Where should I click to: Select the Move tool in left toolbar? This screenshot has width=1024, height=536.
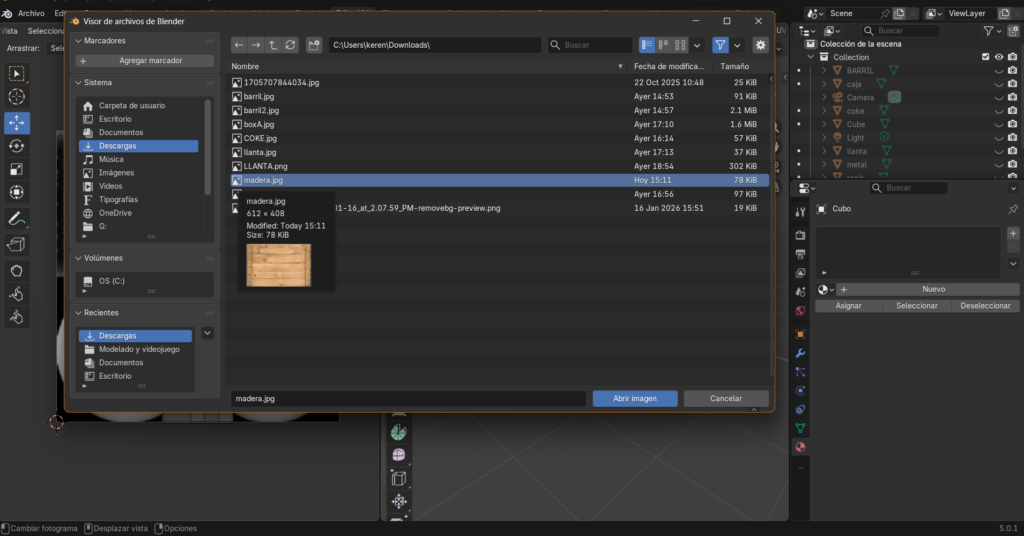tap(17, 123)
